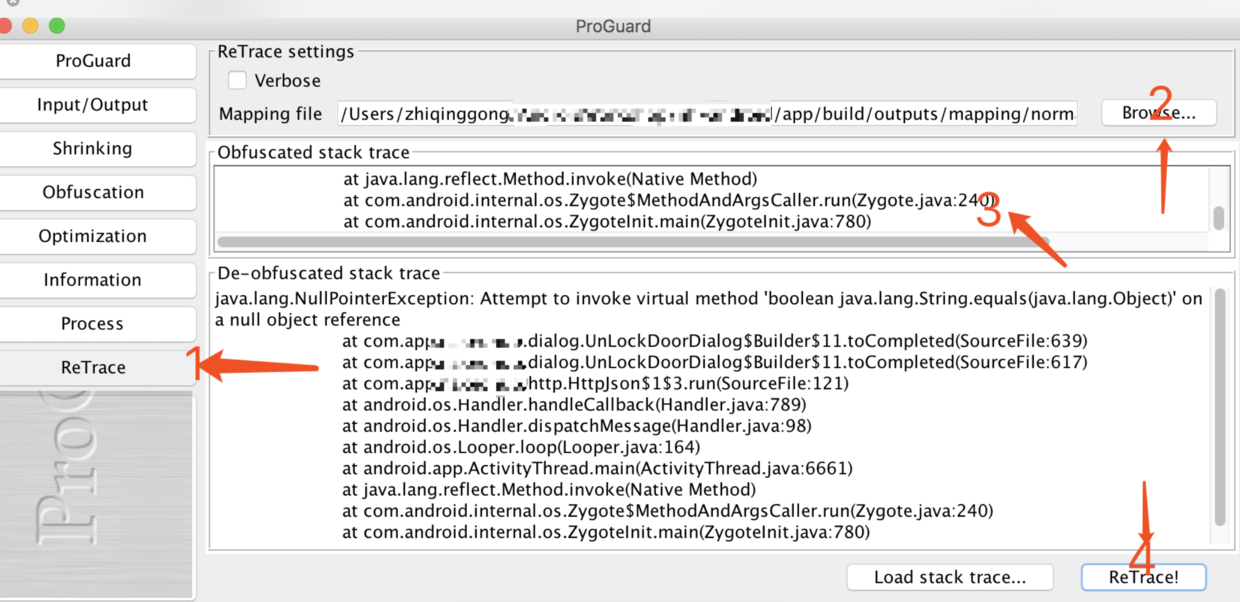Viewport: 1240px width, 602px height.
Task: Open the ProGuard tab in the sidebar
Action: coord(93,61)
